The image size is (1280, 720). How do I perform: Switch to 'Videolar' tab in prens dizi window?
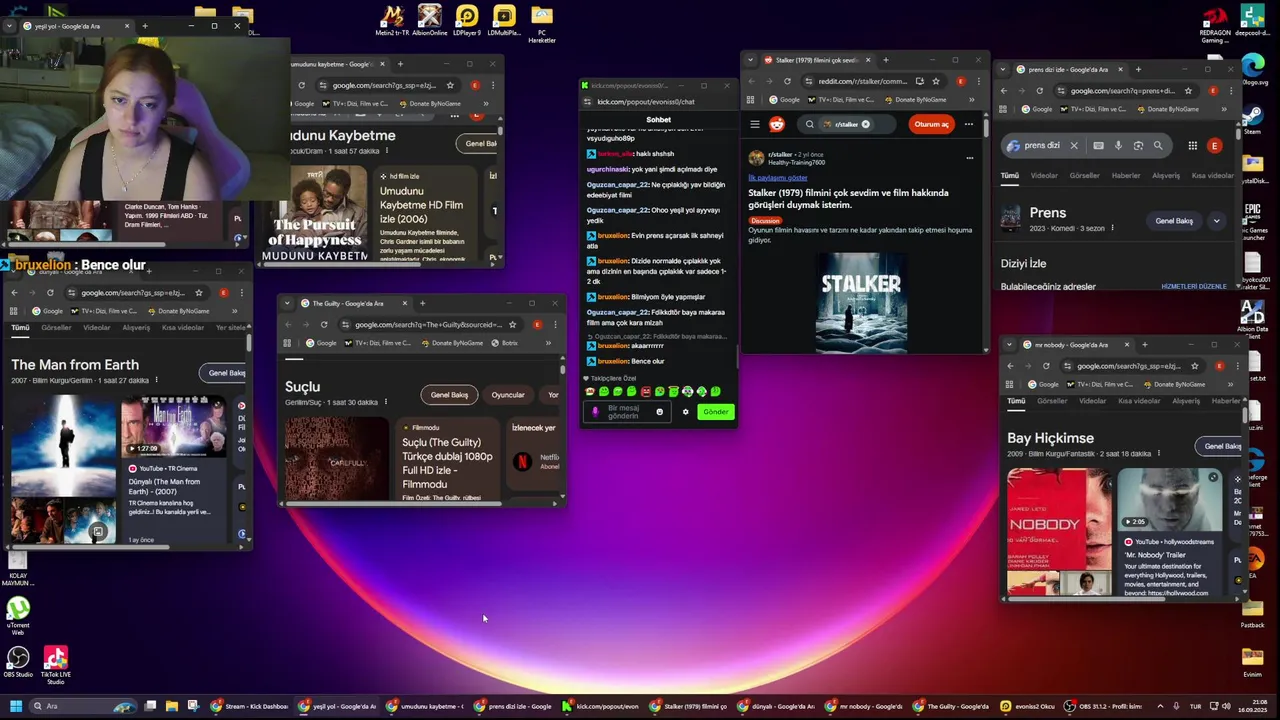tap(1044, 176)
